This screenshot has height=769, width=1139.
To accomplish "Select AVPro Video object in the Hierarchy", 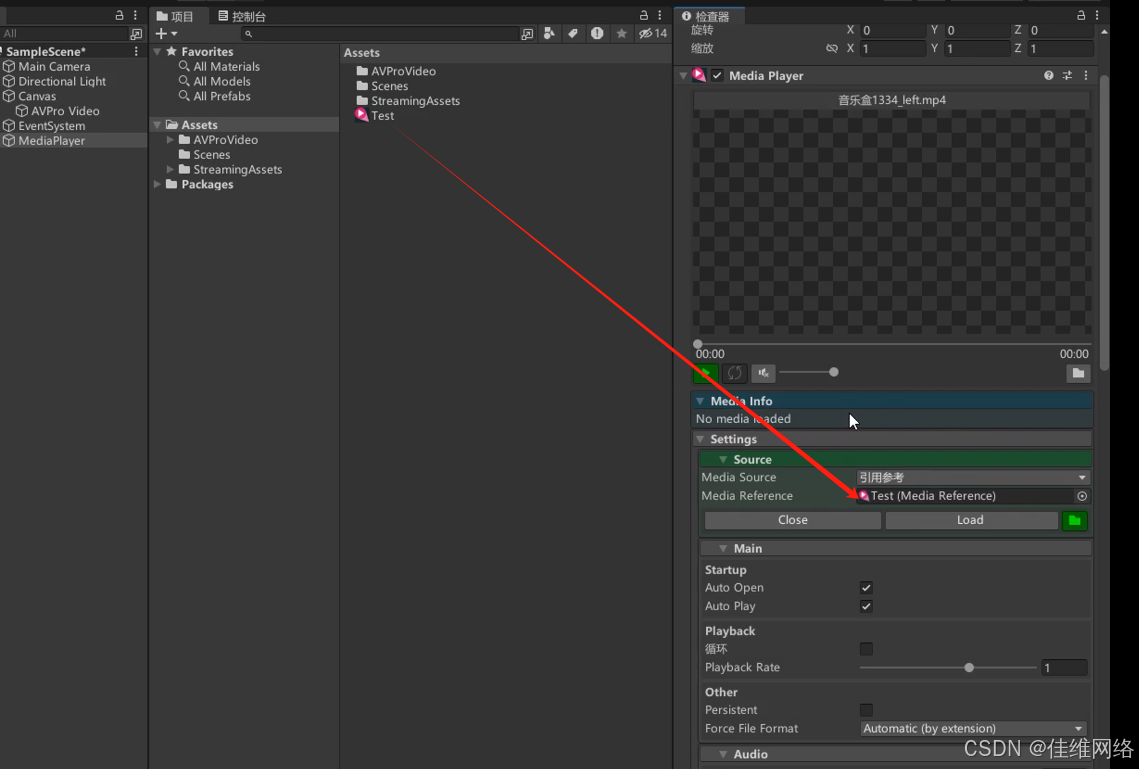I will point(65,111).
